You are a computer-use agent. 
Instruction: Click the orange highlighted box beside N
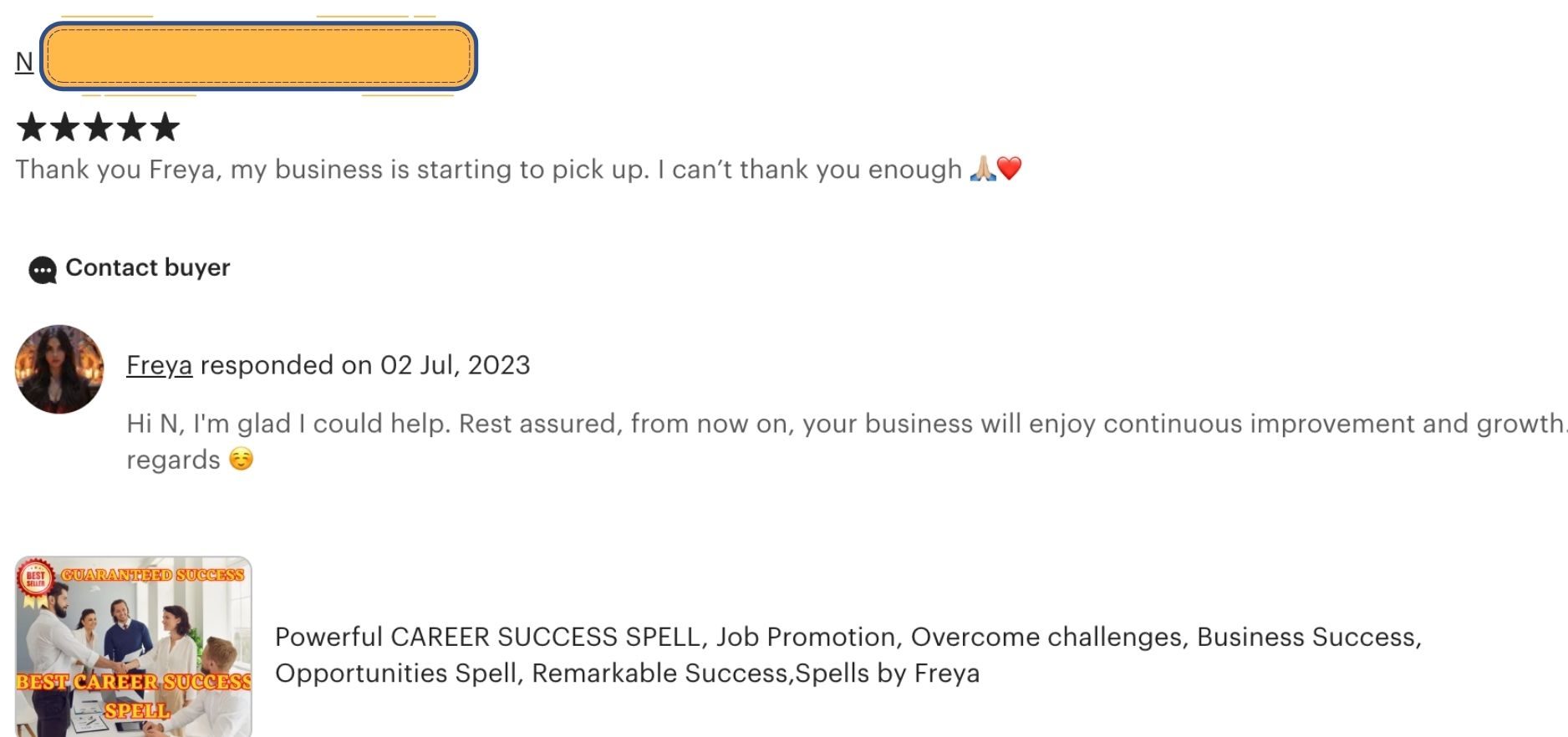pyautogui.click(x=259, y=57)
